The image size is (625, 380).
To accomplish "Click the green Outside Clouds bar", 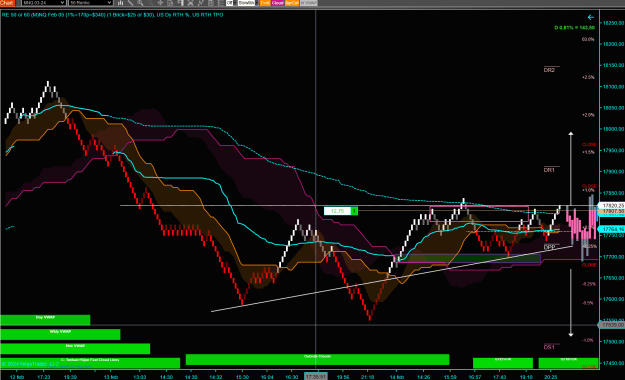I will coord(317,359).
